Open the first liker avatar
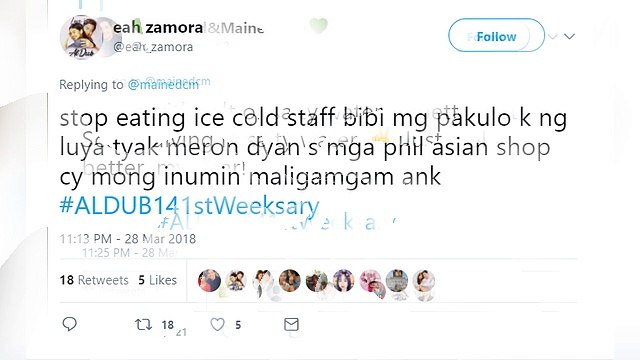This screenshot has height=360, width=640. pyautogui.click(x=209, y=280)
